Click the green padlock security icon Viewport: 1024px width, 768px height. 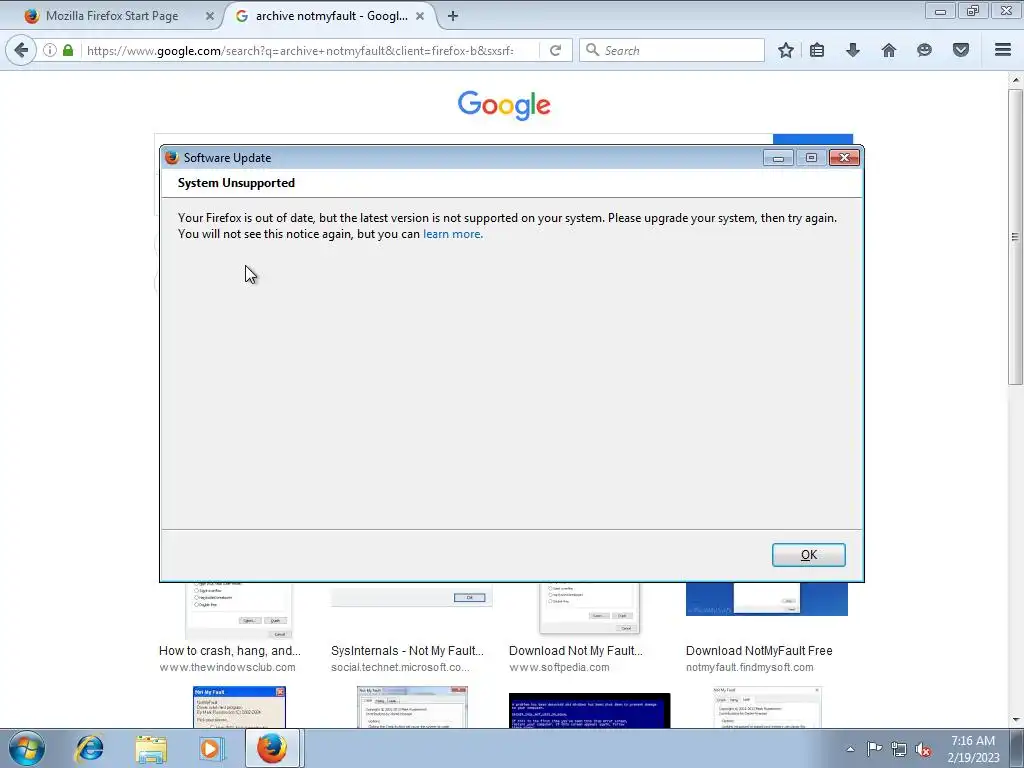pos(67,50)
